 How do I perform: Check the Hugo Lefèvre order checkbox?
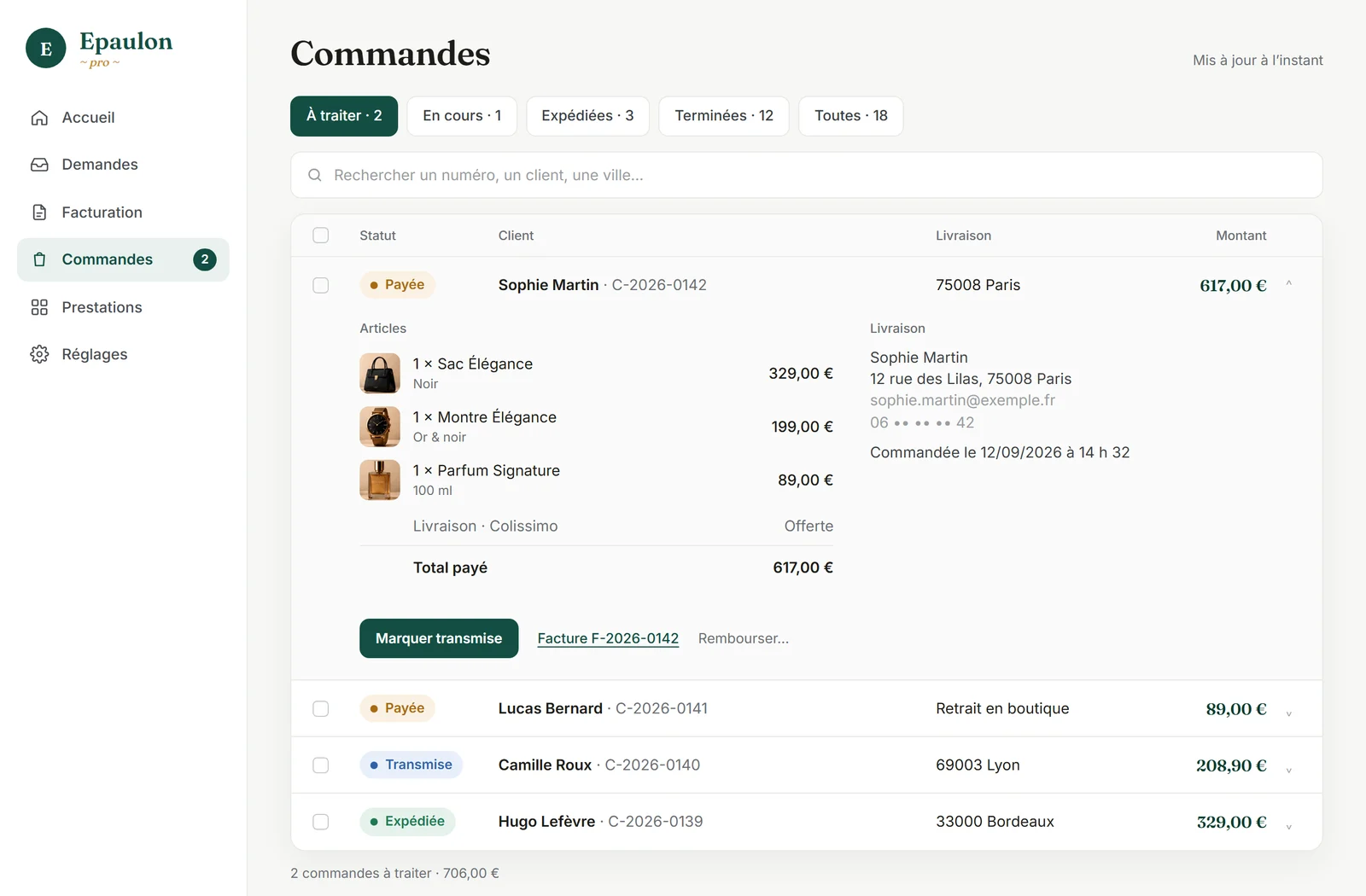pos(321,822)
